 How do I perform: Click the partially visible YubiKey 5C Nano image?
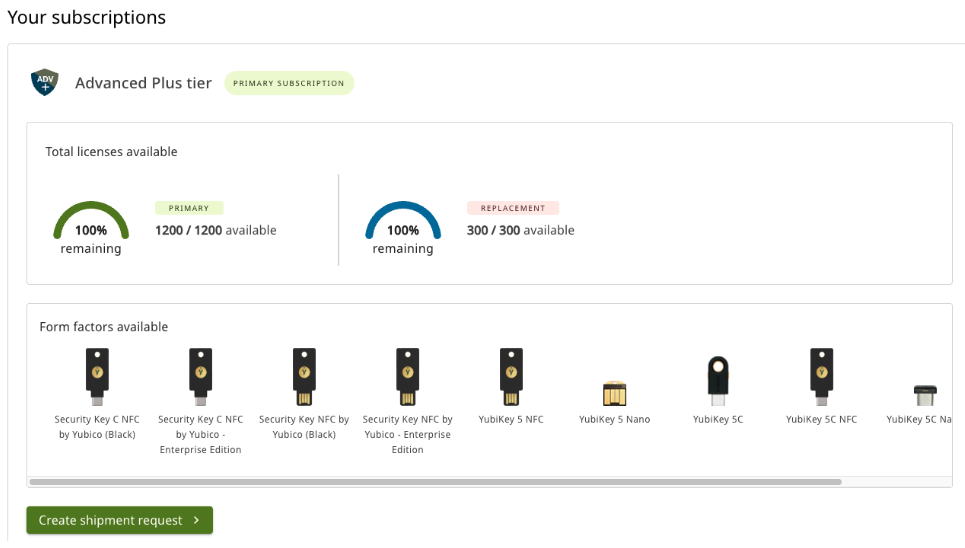pos(925,395)
